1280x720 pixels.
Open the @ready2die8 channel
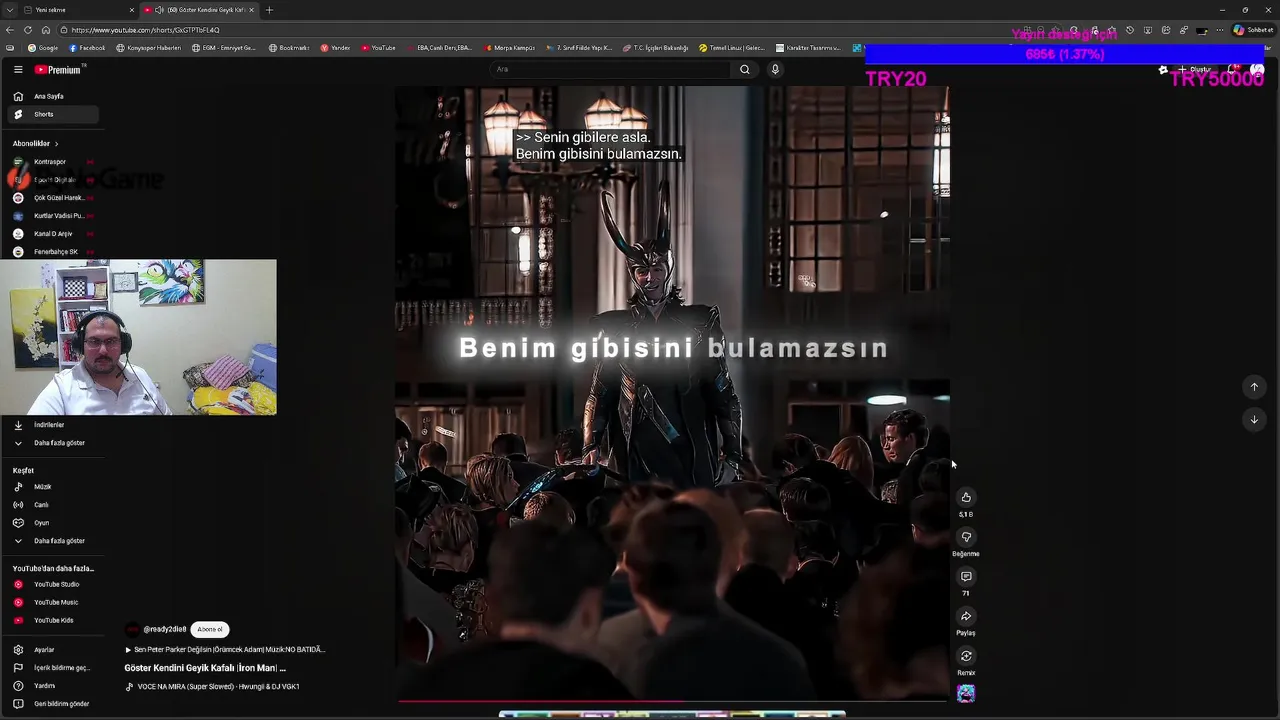[164, 629]
